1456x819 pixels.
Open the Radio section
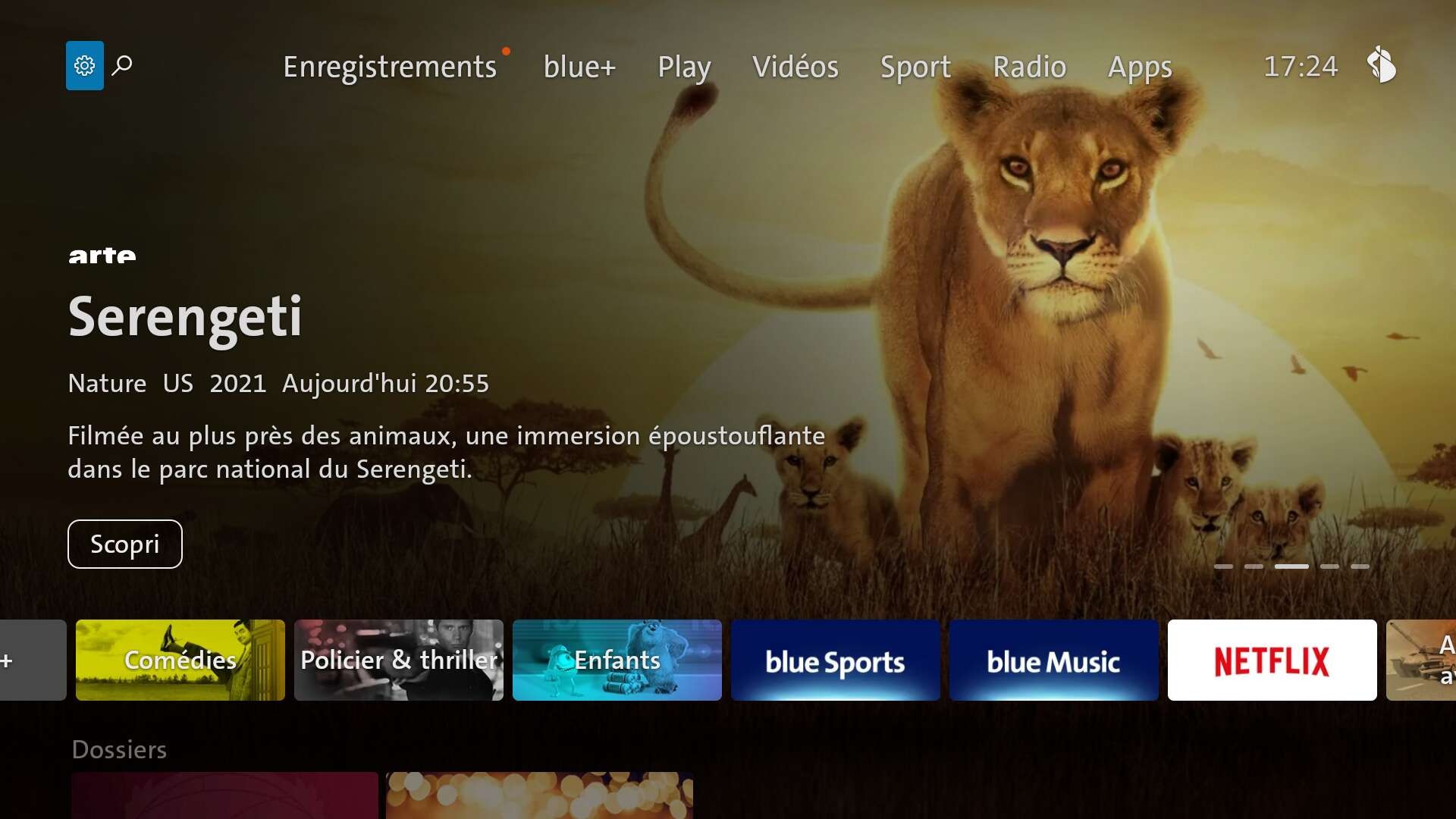click(1029, 67)
